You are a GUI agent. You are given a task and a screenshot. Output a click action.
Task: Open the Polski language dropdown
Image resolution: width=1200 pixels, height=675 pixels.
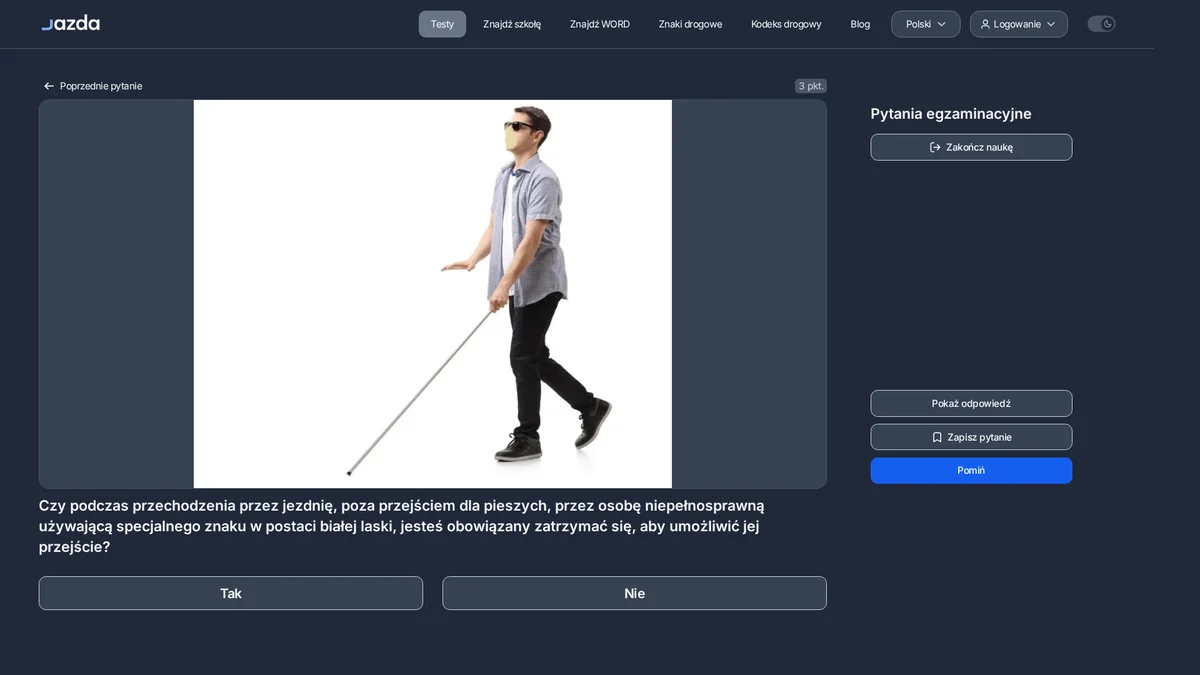925,24
